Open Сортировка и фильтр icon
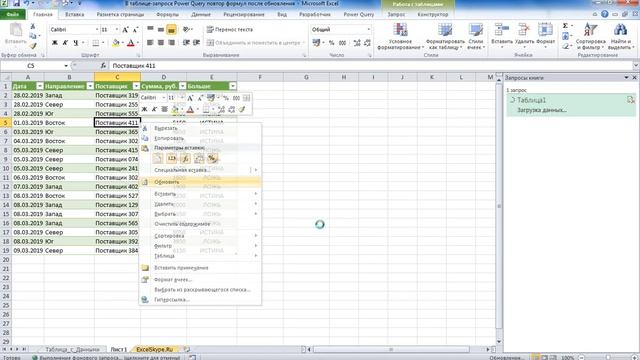This screenshot has width=640, height=360. 590,30
